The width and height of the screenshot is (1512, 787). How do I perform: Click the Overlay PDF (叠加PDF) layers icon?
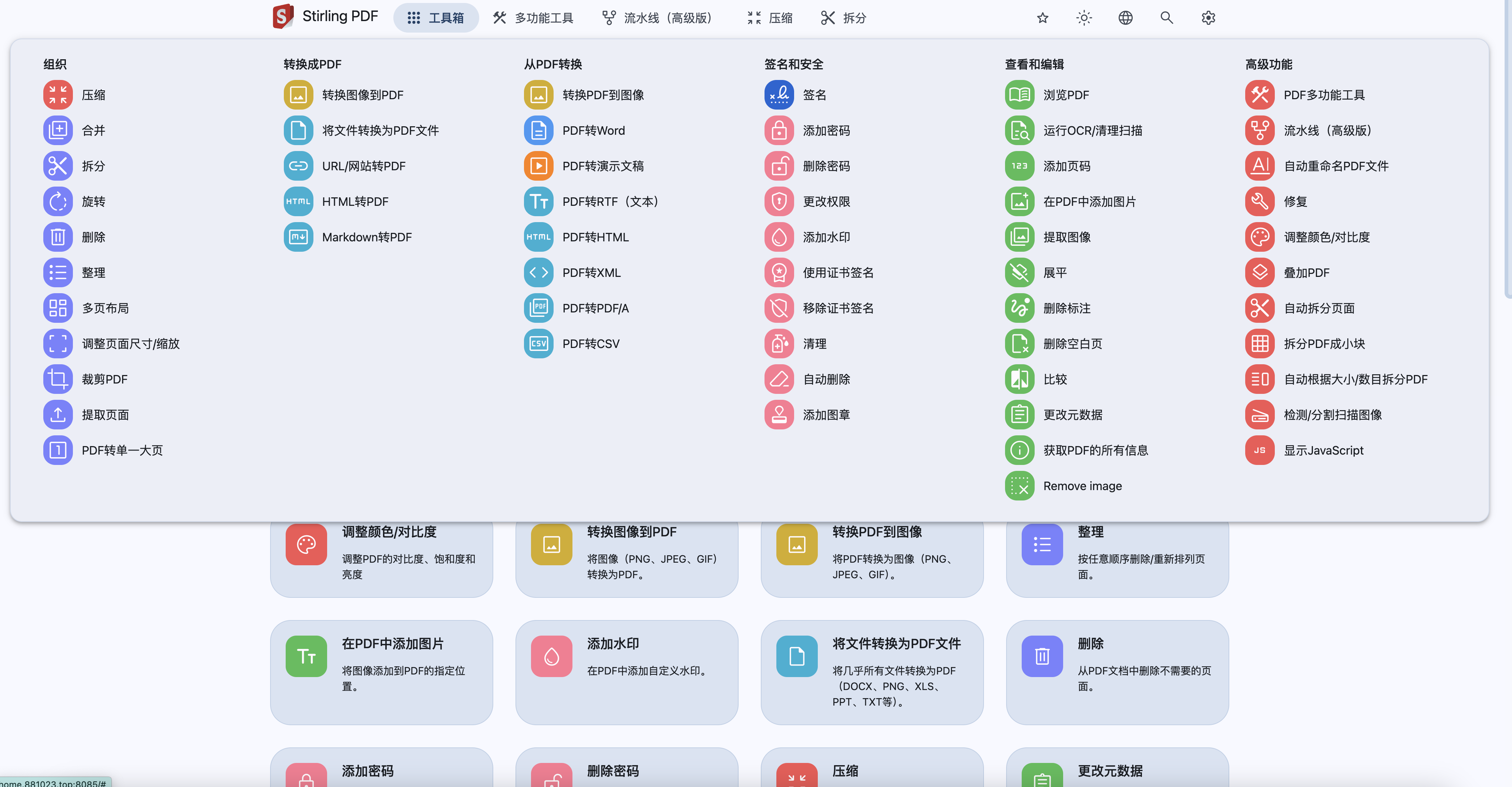pos(1260,272)
